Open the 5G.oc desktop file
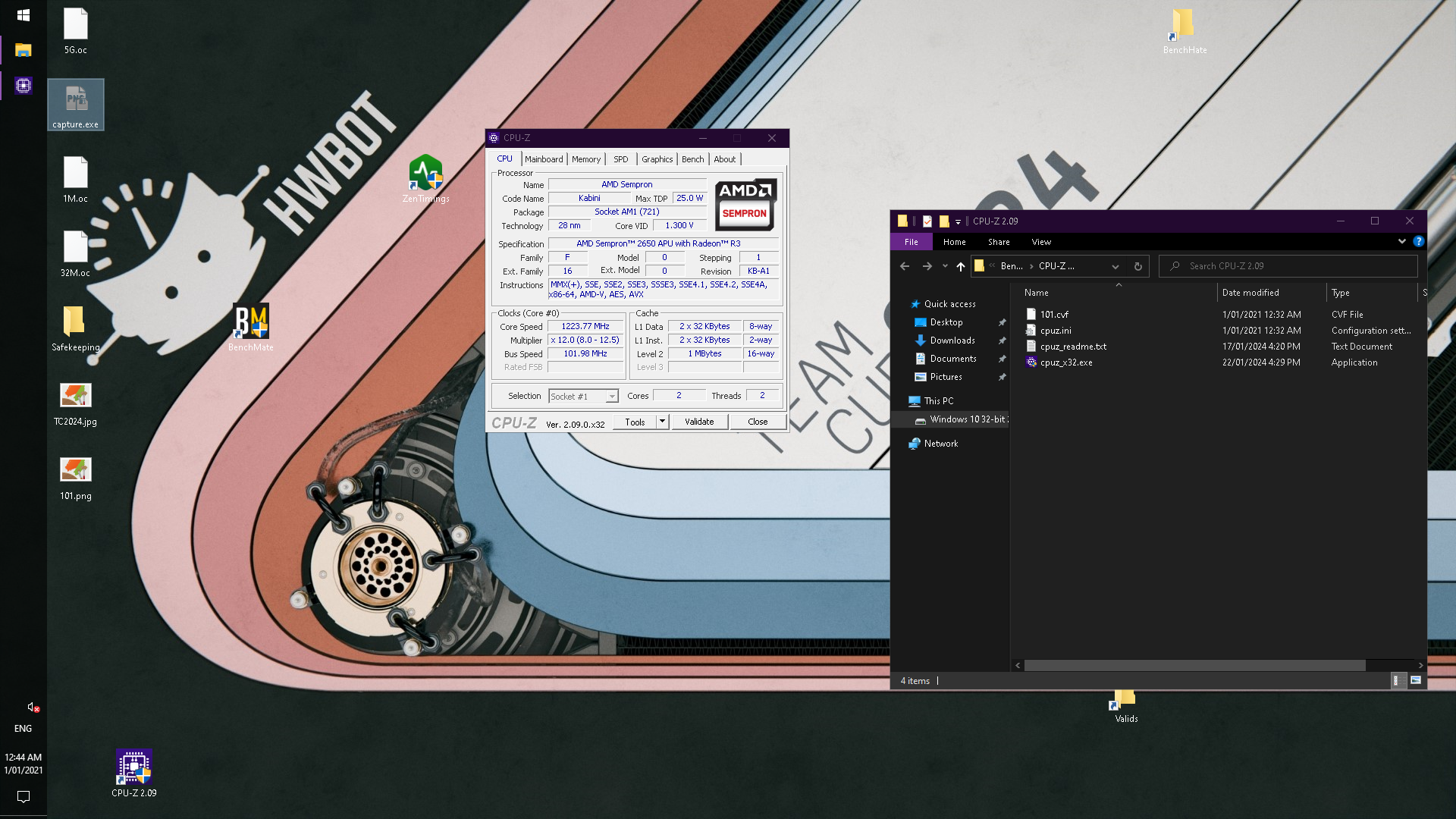Screen dimensions: 1456x819 pos(75,31)
